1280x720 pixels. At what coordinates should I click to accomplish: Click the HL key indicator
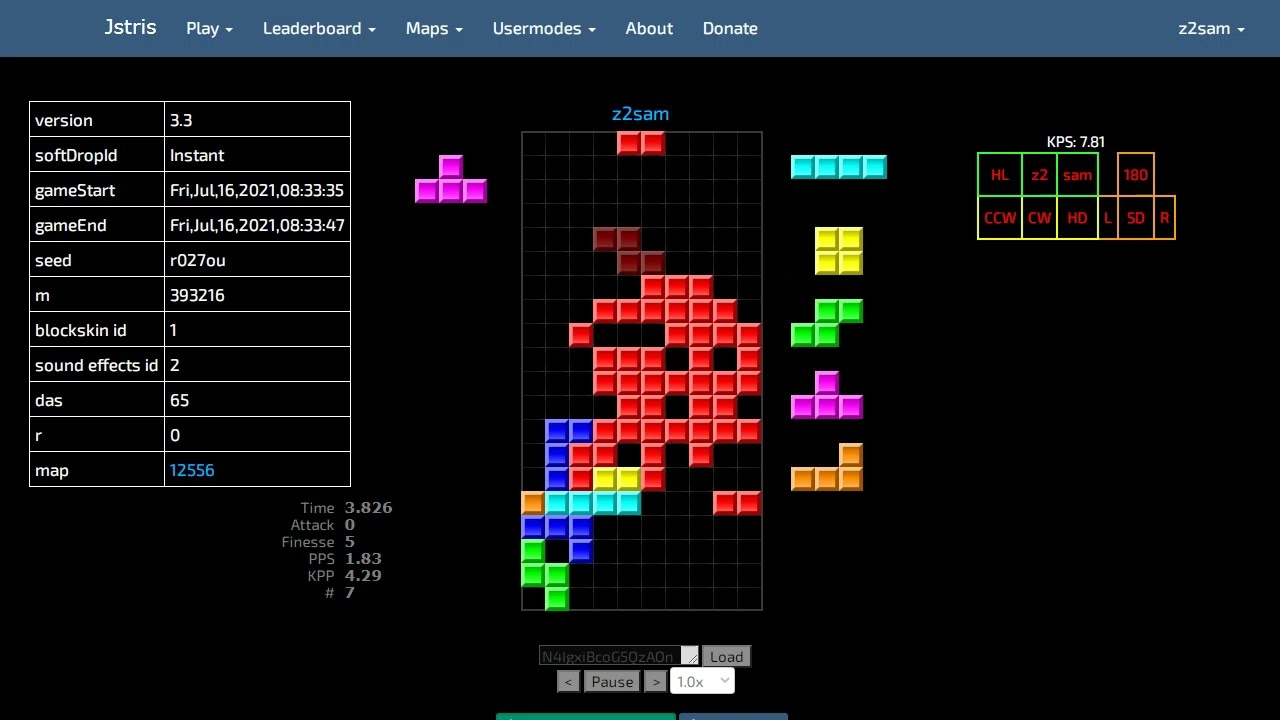coord(1000,175)
